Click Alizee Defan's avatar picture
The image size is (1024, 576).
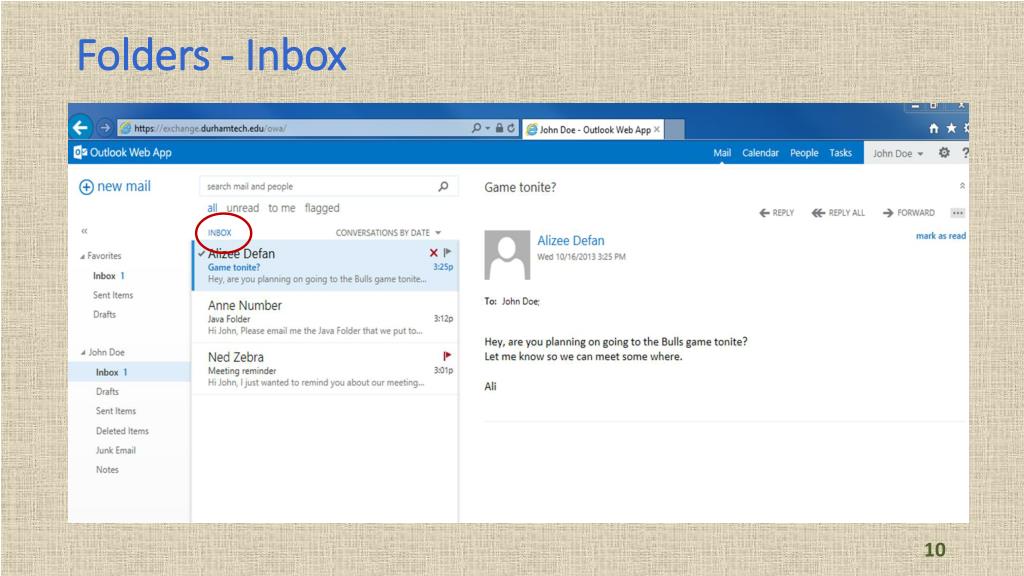pyautogui.click(x=507, y=255)
